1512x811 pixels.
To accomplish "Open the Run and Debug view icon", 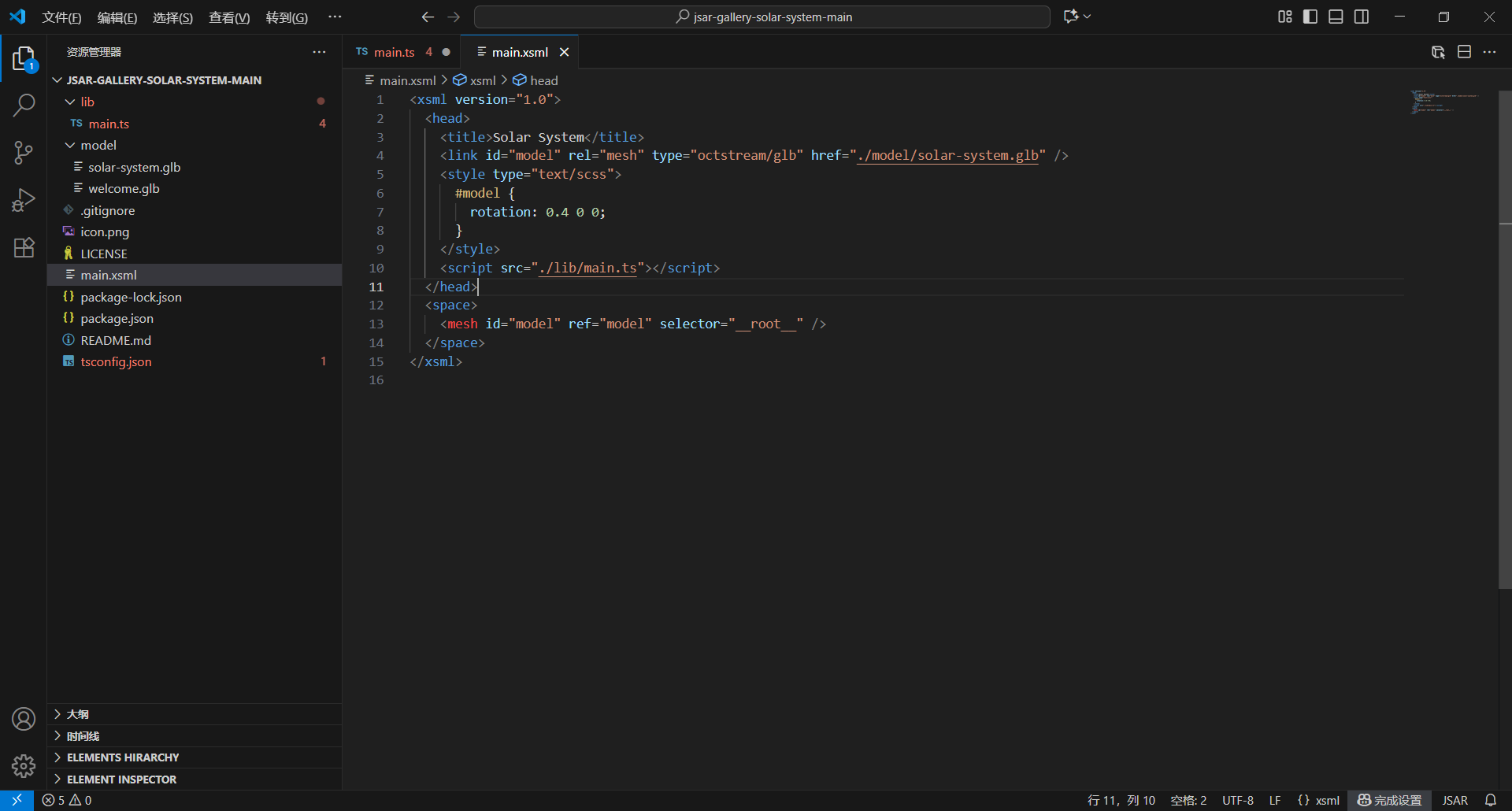I will coord(24,200).
